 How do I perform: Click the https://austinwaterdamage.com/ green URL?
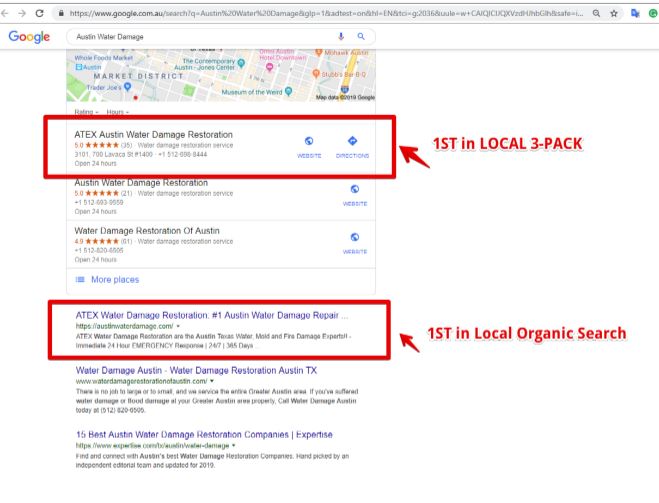pyautogui.click(x=124, y=326)
